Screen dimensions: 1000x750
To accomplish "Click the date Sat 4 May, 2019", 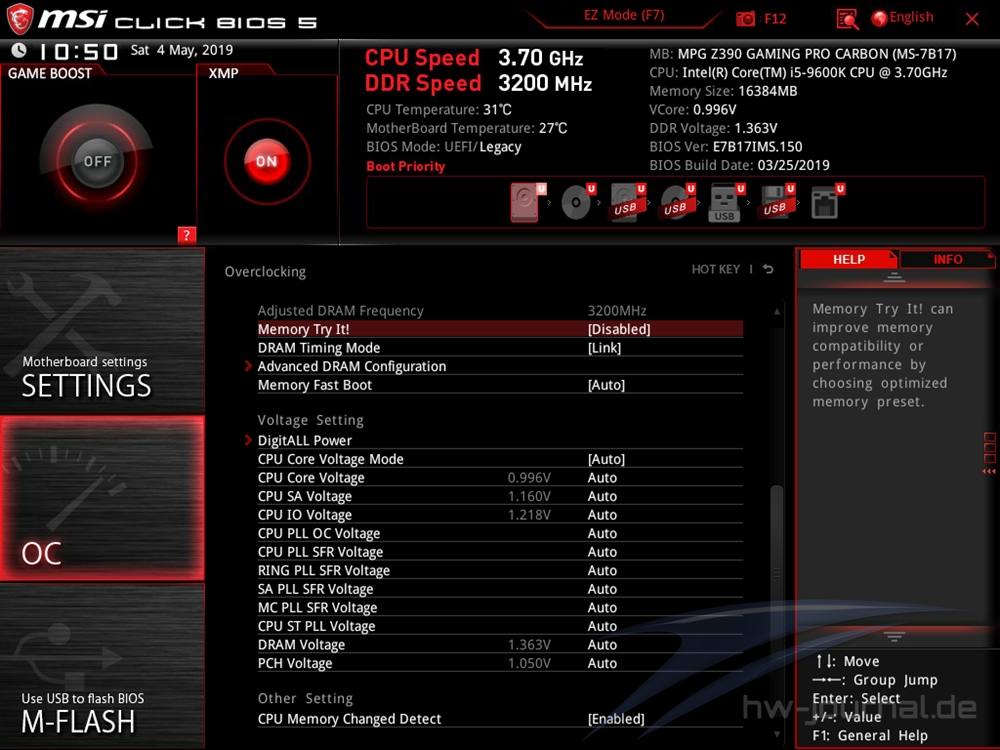I will click(182, 50).
